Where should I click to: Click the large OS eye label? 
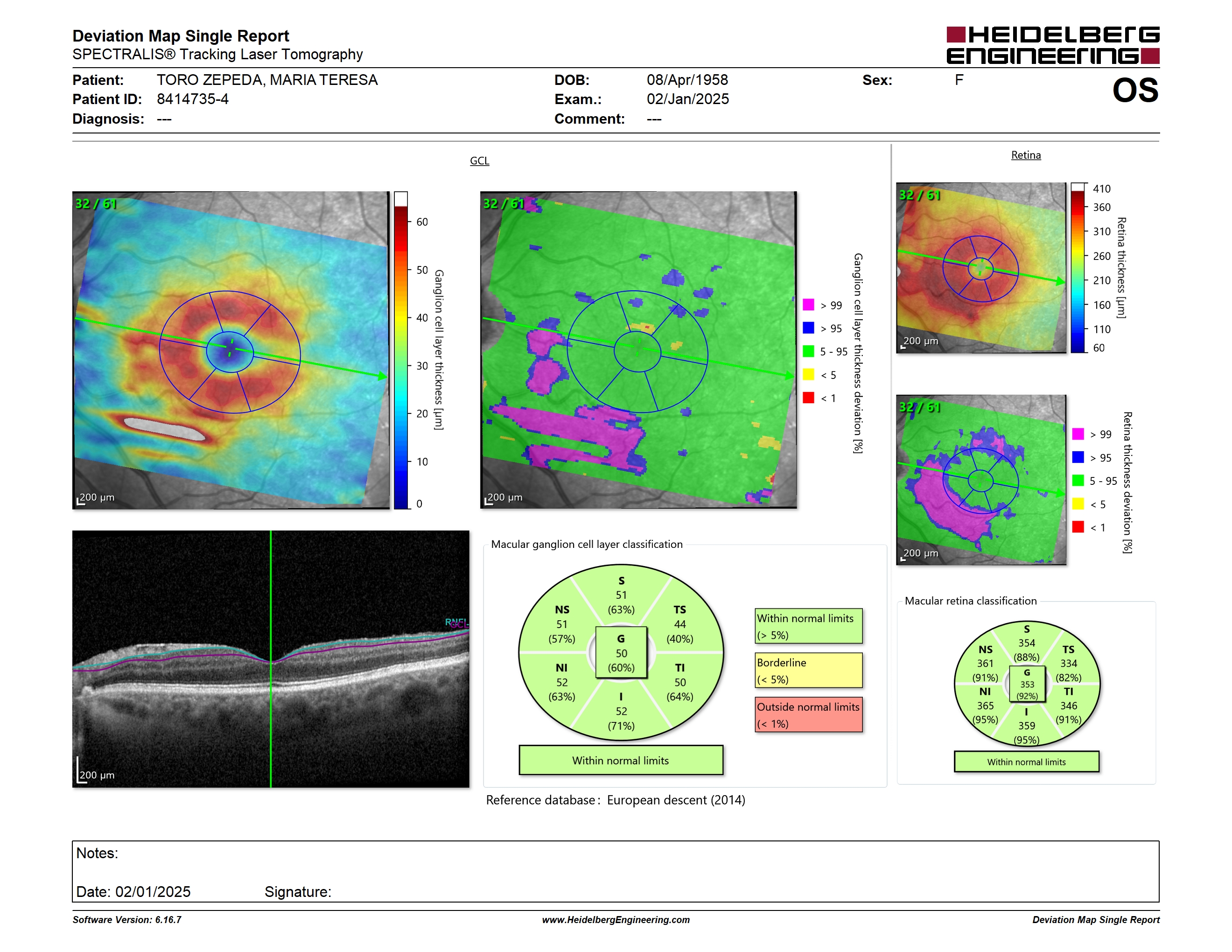[1135, 90]
